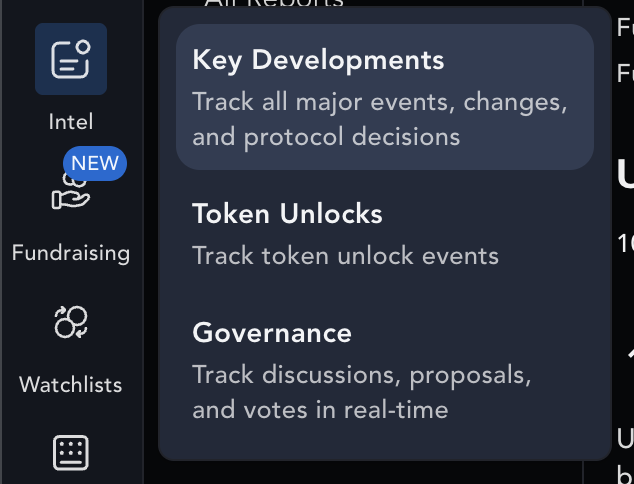The height and width of the screenshot is (484, 634).
Task: Open the partially hidden All Reports heading
Action: click(274, 3)
